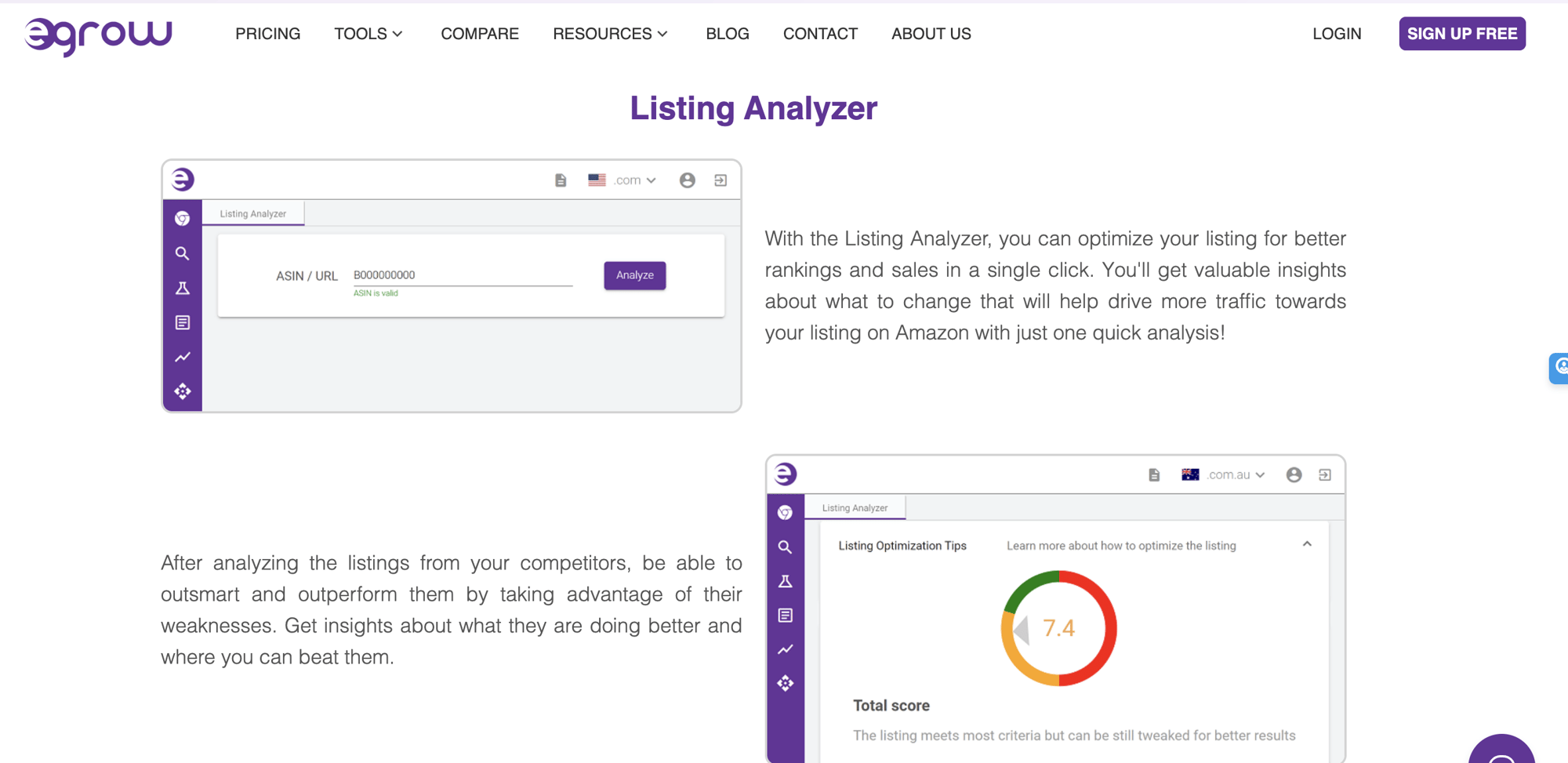Click flask icon in first mockup sidebar
The image size is (1568, 763).
183,288
